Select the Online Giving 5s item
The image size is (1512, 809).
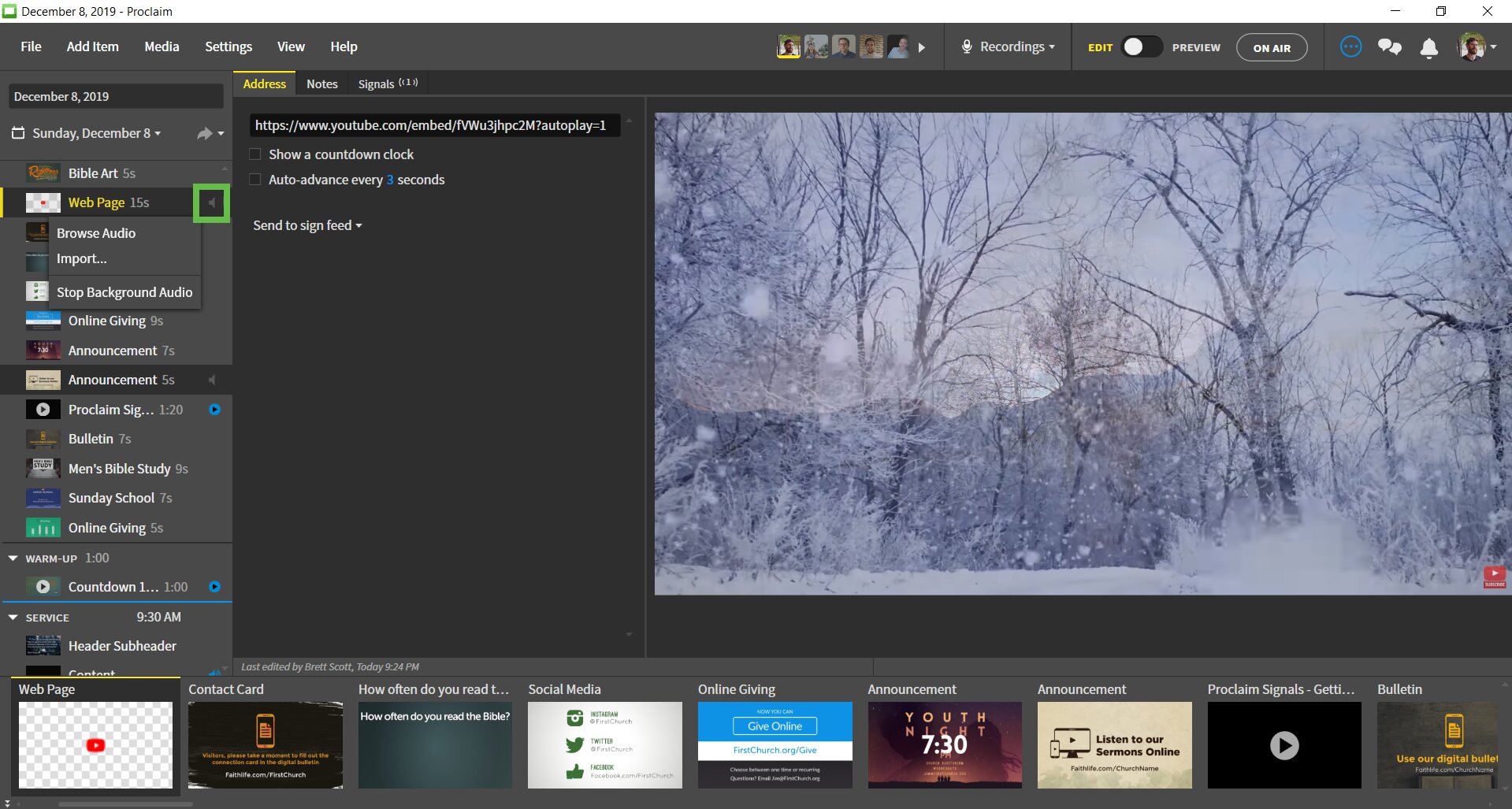point(116,528)
